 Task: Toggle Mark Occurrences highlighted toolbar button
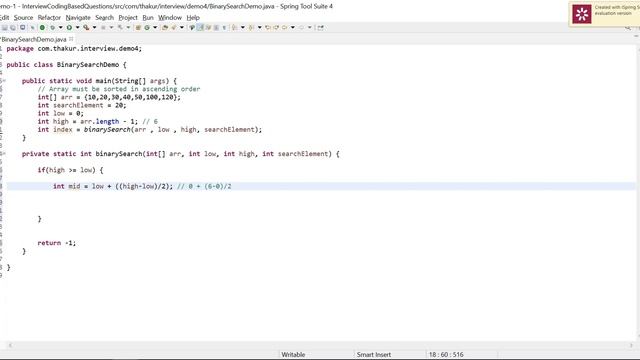(200, 27)
